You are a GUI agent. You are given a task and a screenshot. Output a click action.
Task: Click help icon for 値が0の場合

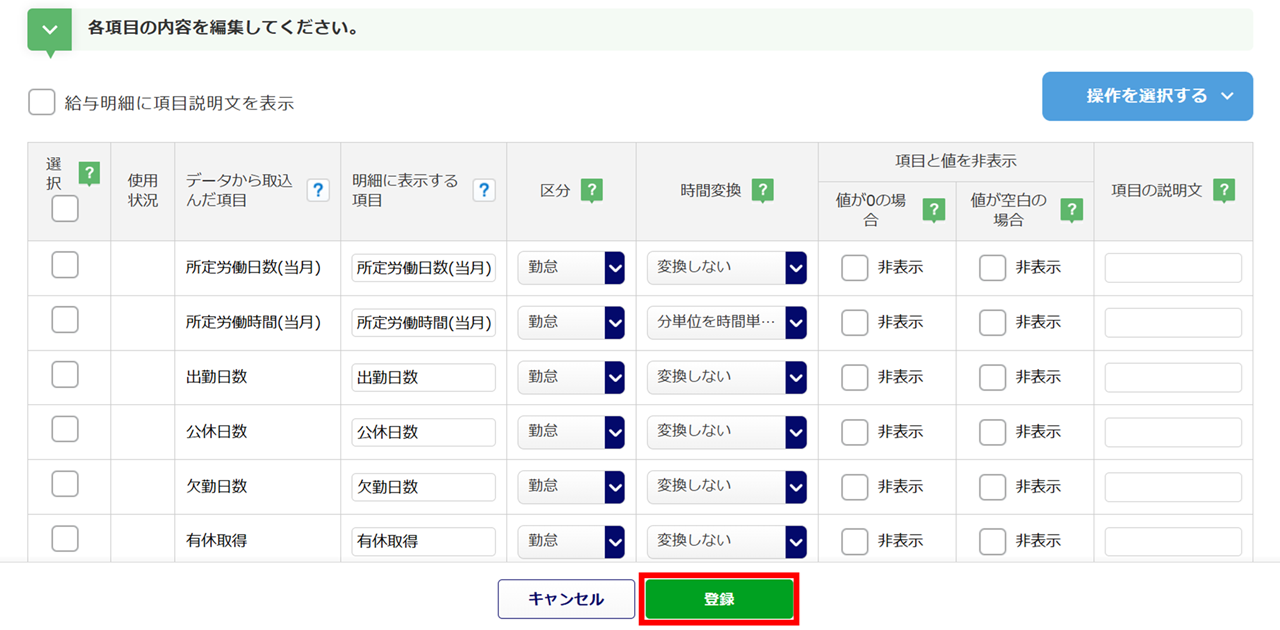[x=933, y=209]
